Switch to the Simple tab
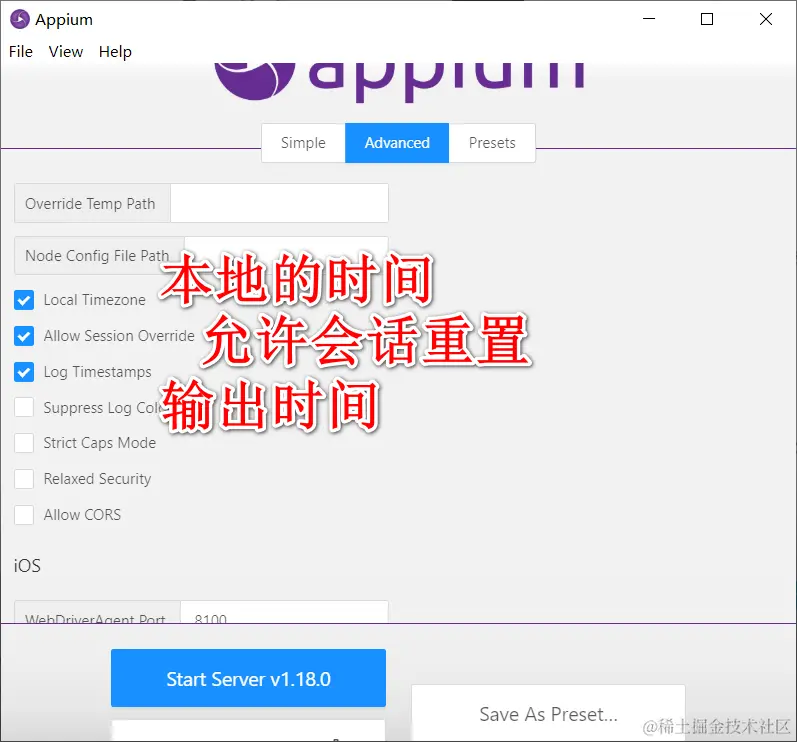The image size is (797, 742). [303, 143]
